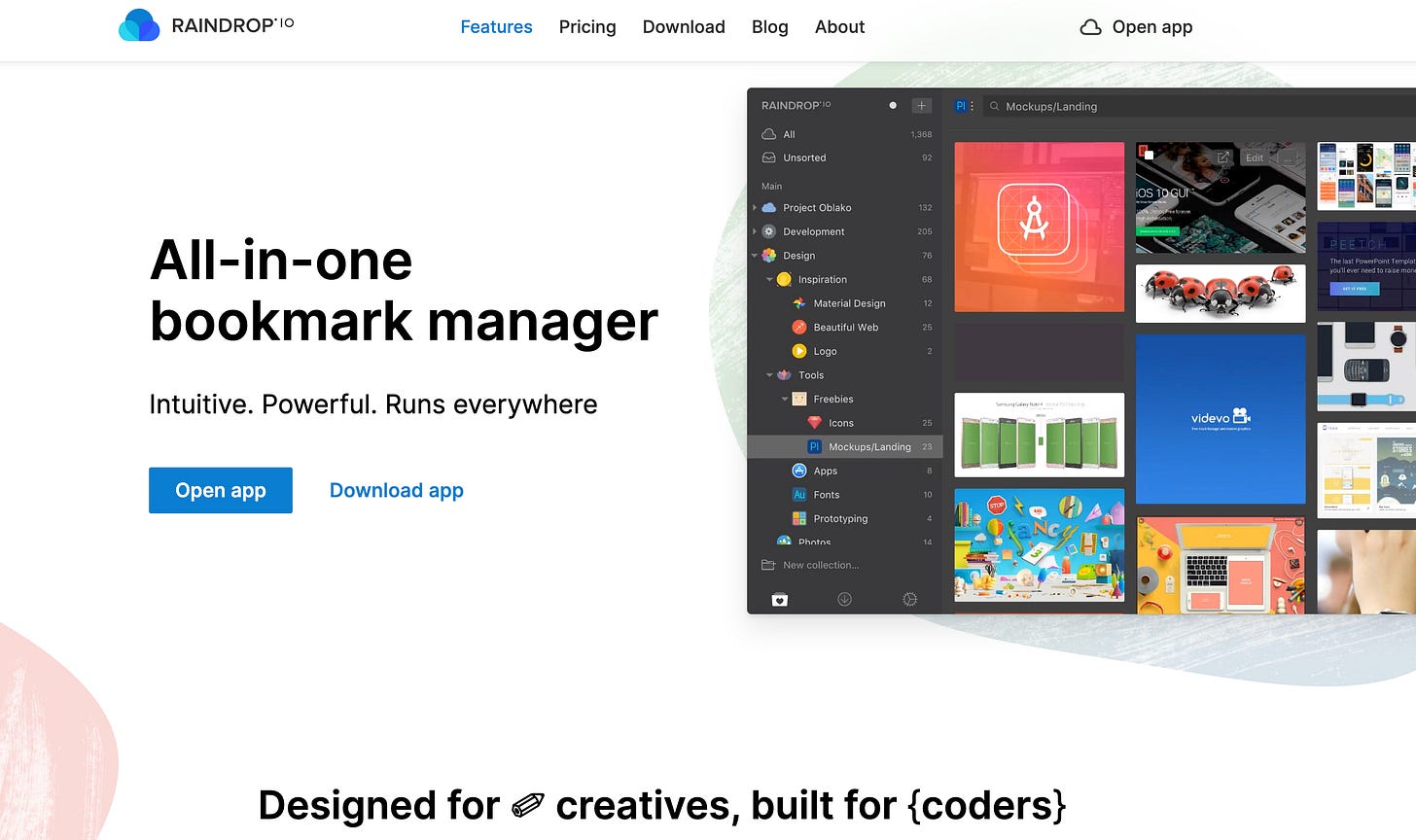Viewport: 1416px width, 840px height.
Task: Click the open-external icon on the iOS 10 GUI card
Action: tap(1223, 157)
